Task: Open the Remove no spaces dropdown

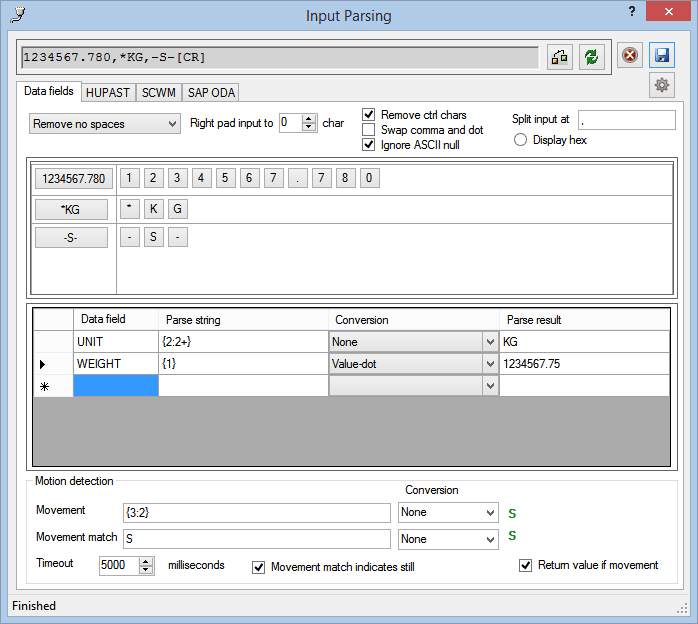Action: tap(104, 124)
